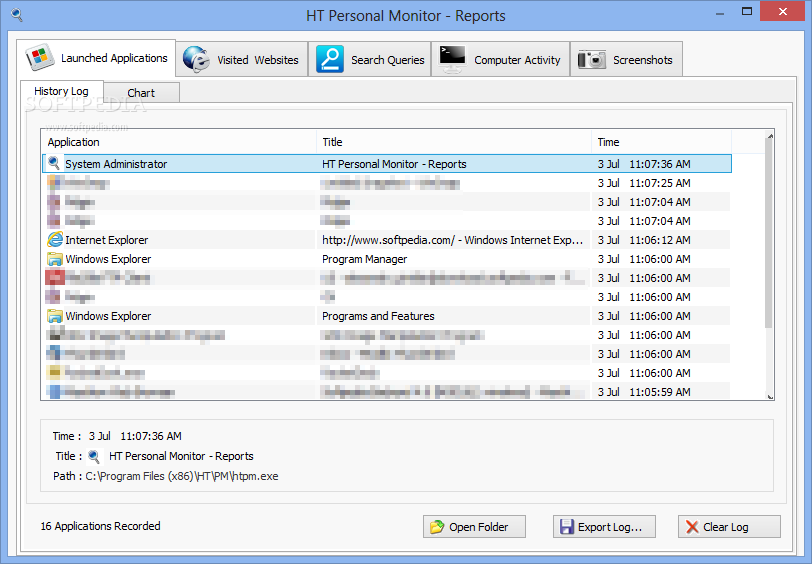Open the Launched Applications tab
The width and height of the screenshot is (812, 564).
click(x=96, y=58)
